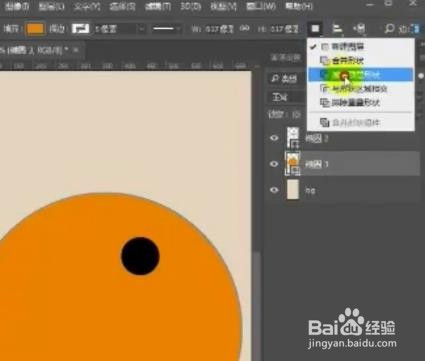425x361 pixels.
Task: Open the Window (W) menu
Action: pyautogui.click(x=261, y=6)
